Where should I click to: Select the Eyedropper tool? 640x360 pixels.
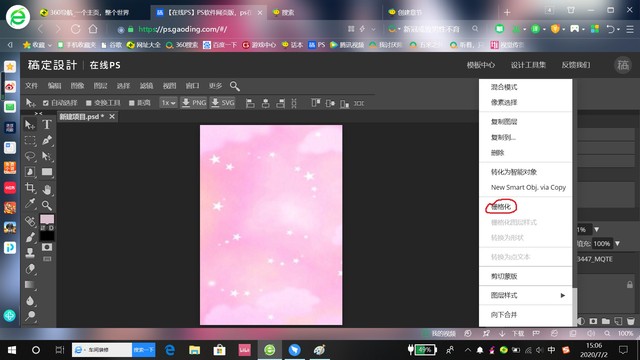point(30,204)
